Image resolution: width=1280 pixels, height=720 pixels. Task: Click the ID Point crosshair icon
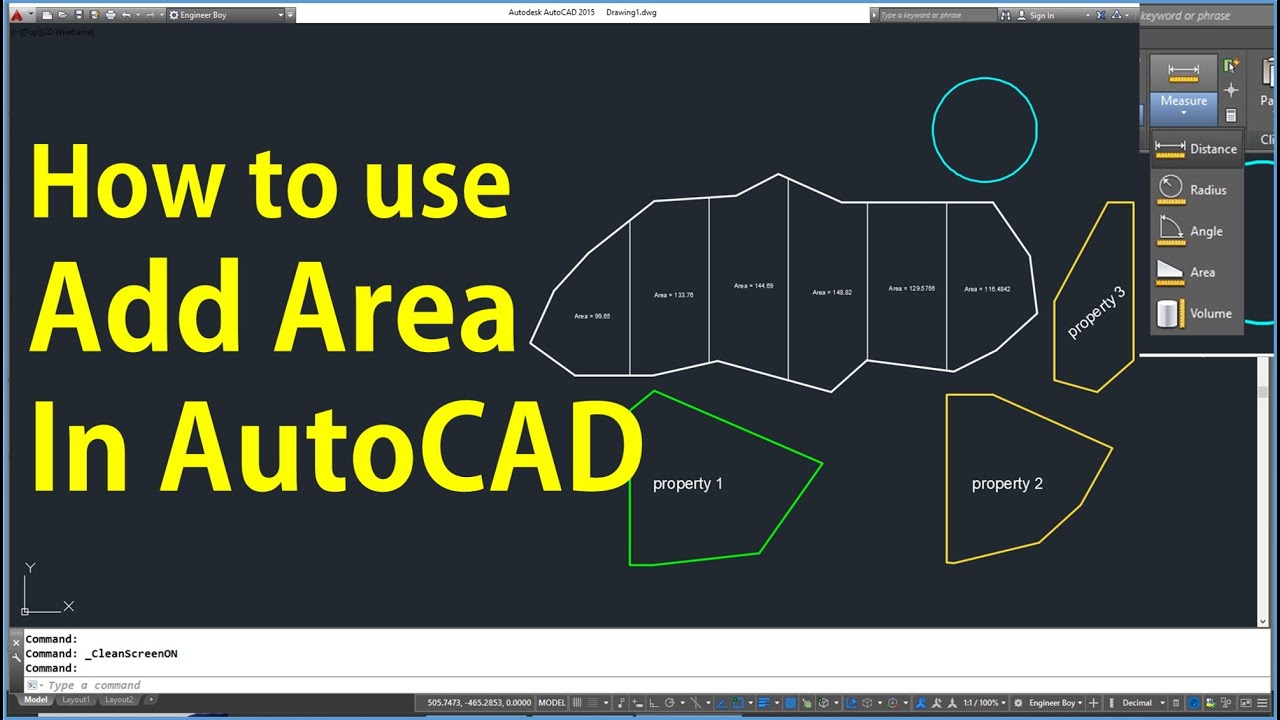1231,90
